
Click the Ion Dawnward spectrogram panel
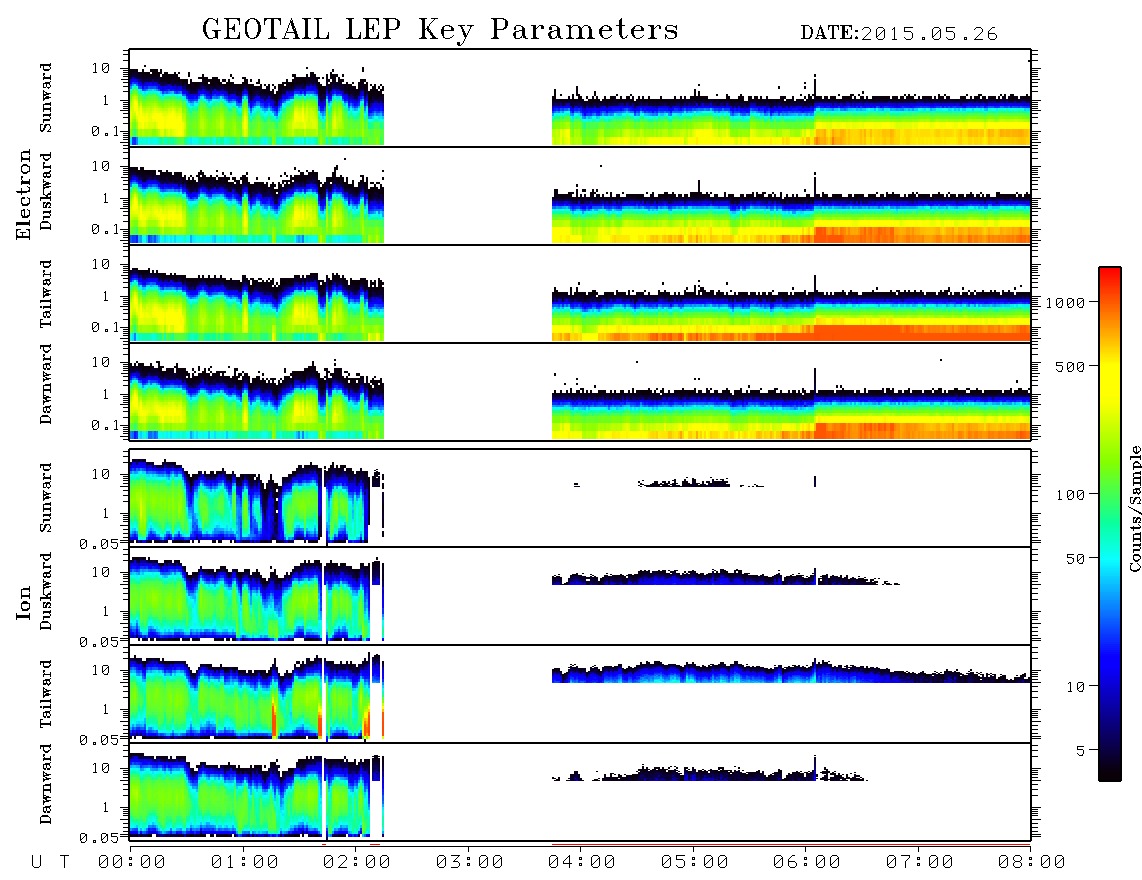pos(580,791)
